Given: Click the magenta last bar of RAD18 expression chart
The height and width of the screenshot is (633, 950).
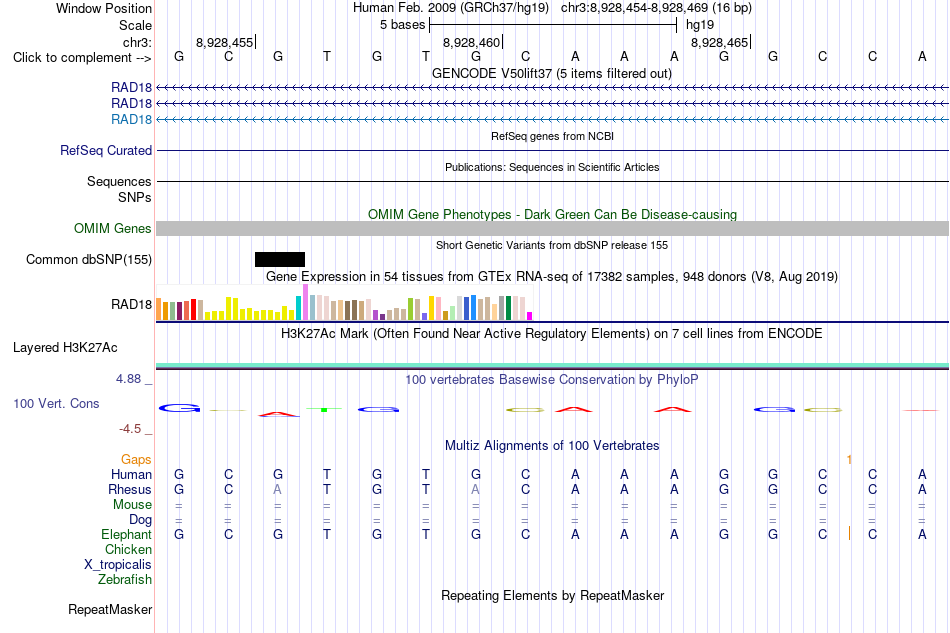Looking at the screenshot, I should 530,316.
